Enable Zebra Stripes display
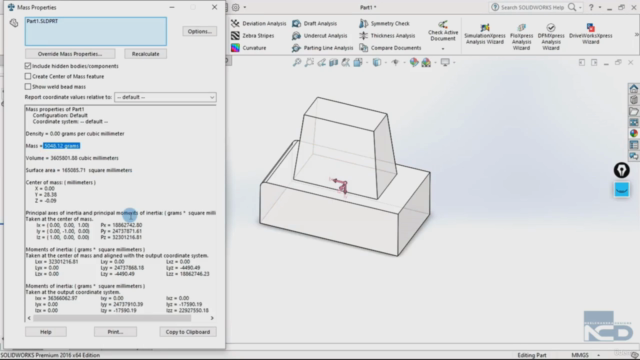 coord(253,36)
